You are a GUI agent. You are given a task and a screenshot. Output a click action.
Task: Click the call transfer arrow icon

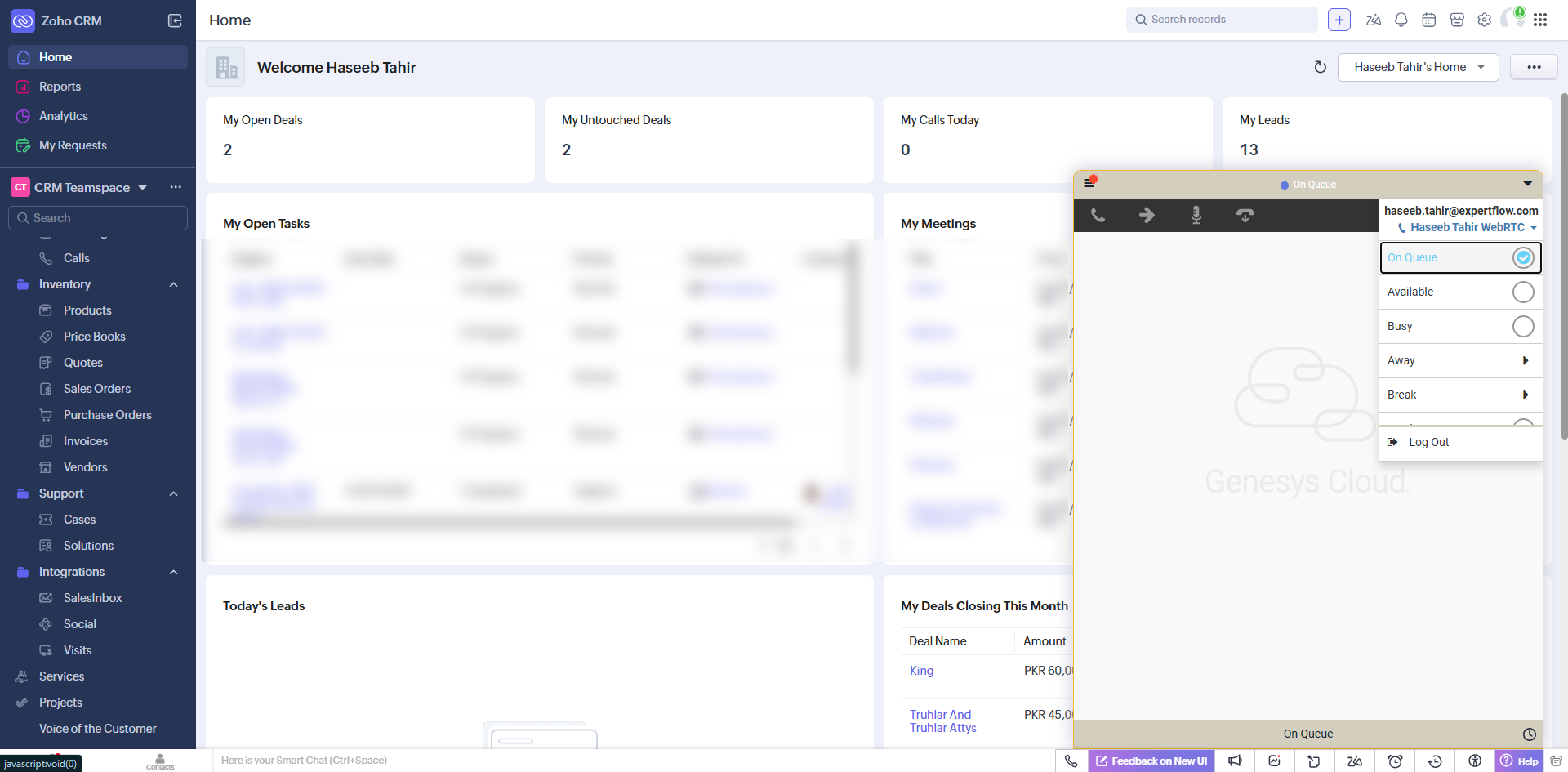[x=1147, y=216]
